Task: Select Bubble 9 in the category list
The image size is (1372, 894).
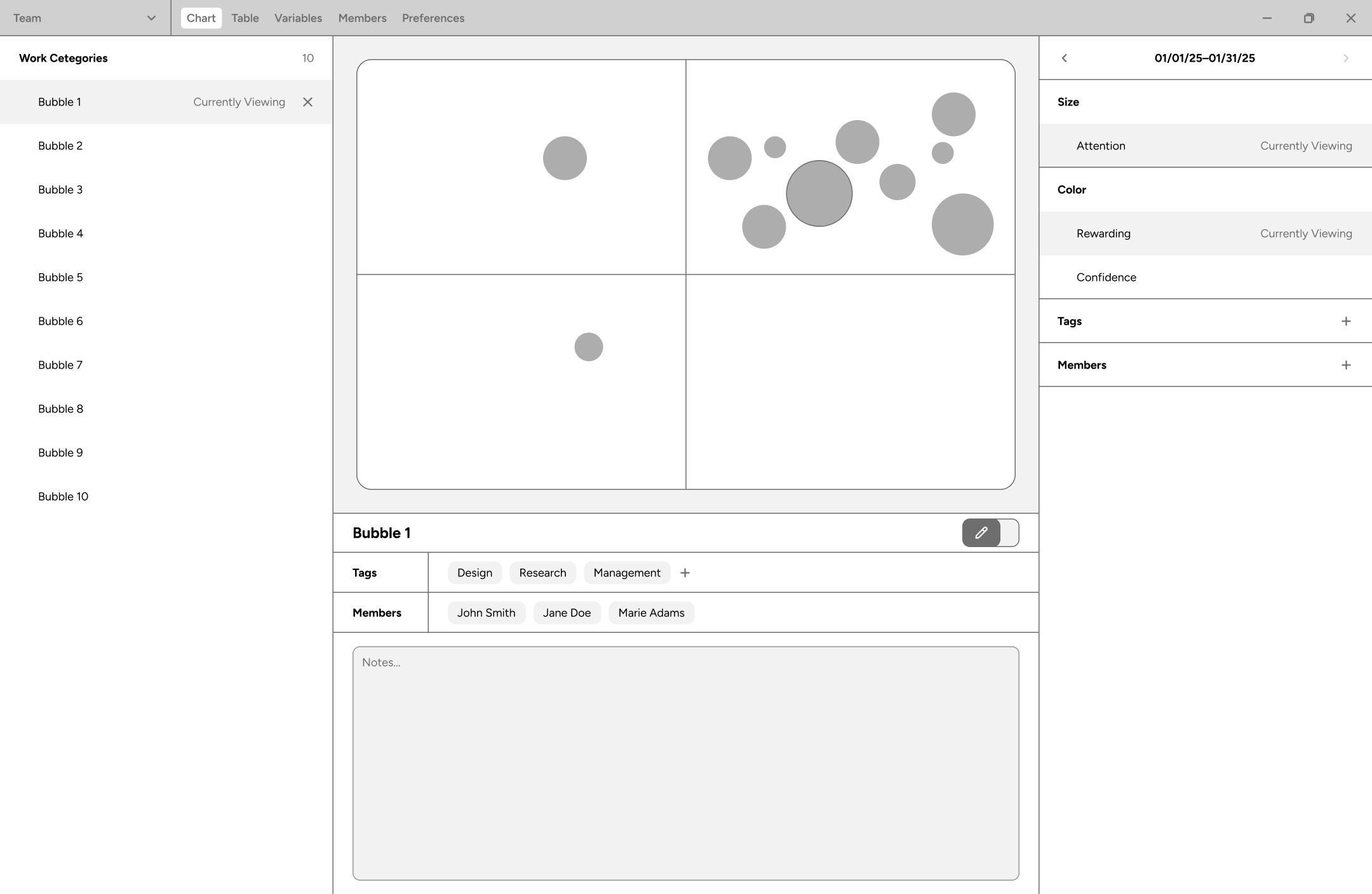Action: click(166, 452)
